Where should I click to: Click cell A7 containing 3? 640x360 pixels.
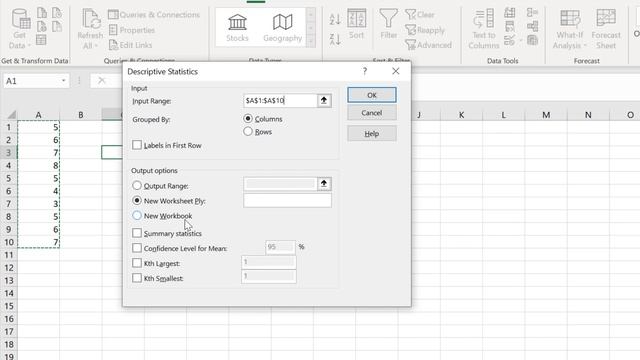(x=38, y=204)
